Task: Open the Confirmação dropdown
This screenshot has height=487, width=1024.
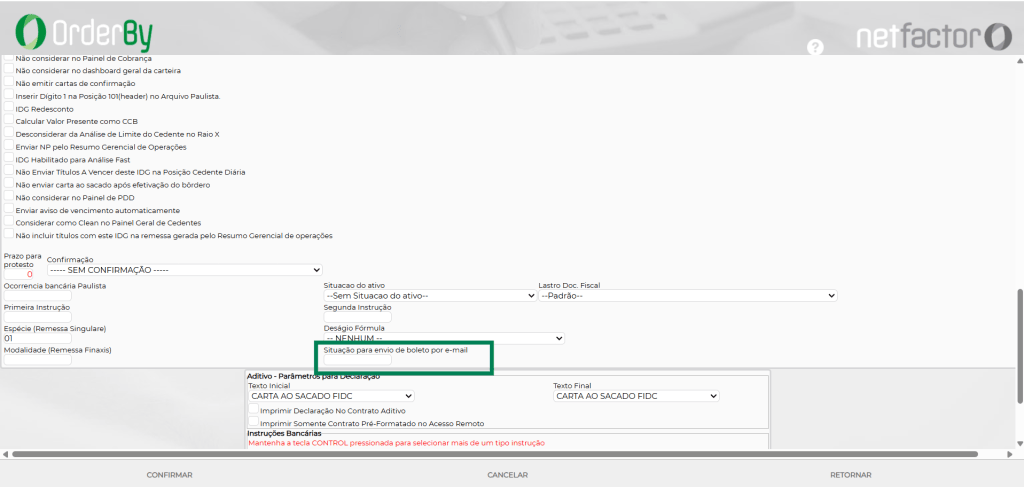Action: tap(185, 270)
